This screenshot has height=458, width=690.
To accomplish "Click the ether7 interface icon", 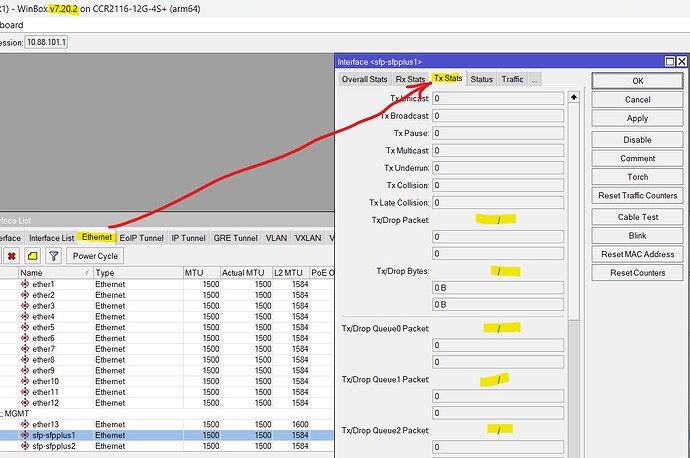I will pos(25,349).
